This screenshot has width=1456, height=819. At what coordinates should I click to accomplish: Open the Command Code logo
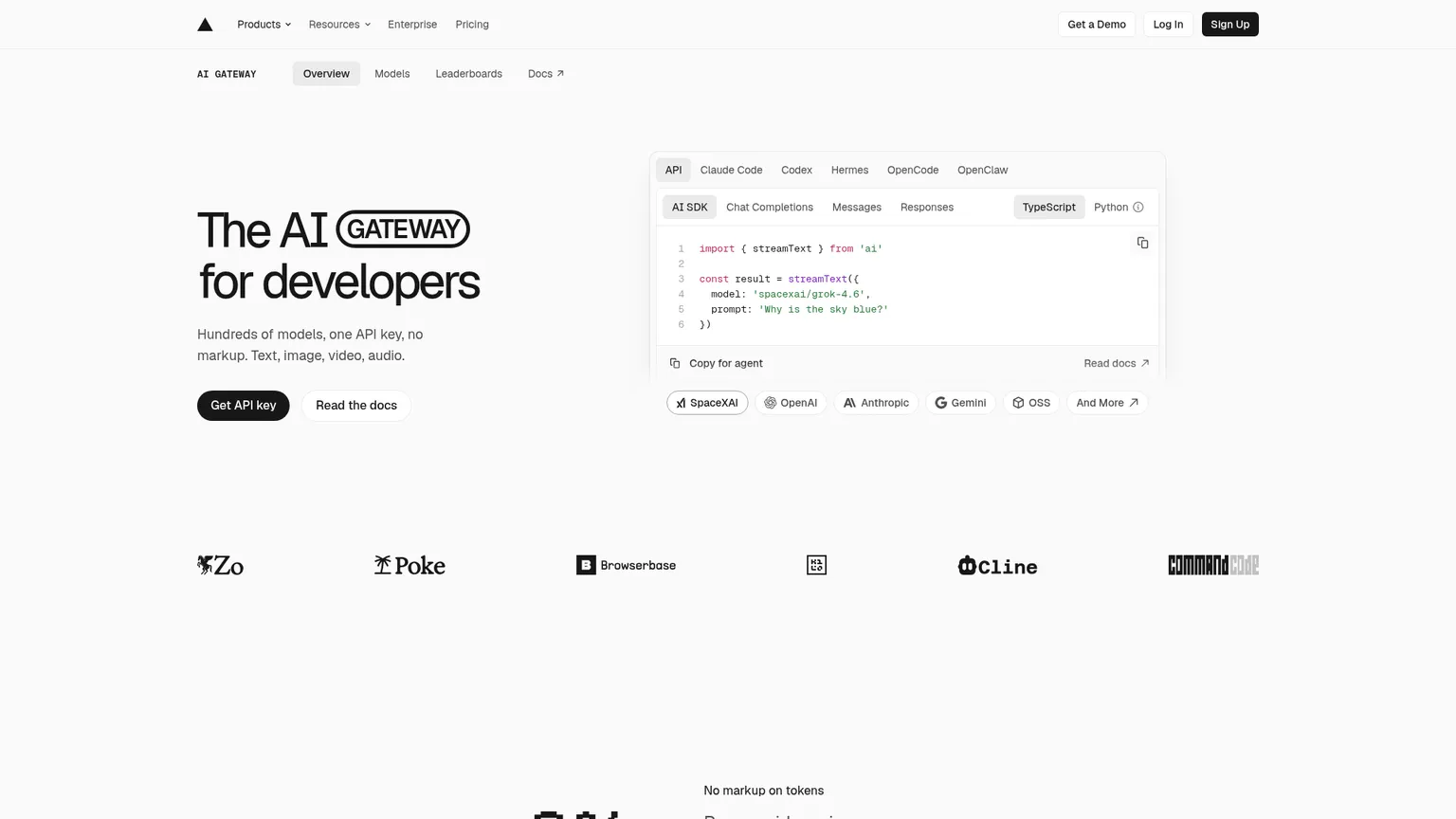pyautogui.click(x=1213, y=565)
